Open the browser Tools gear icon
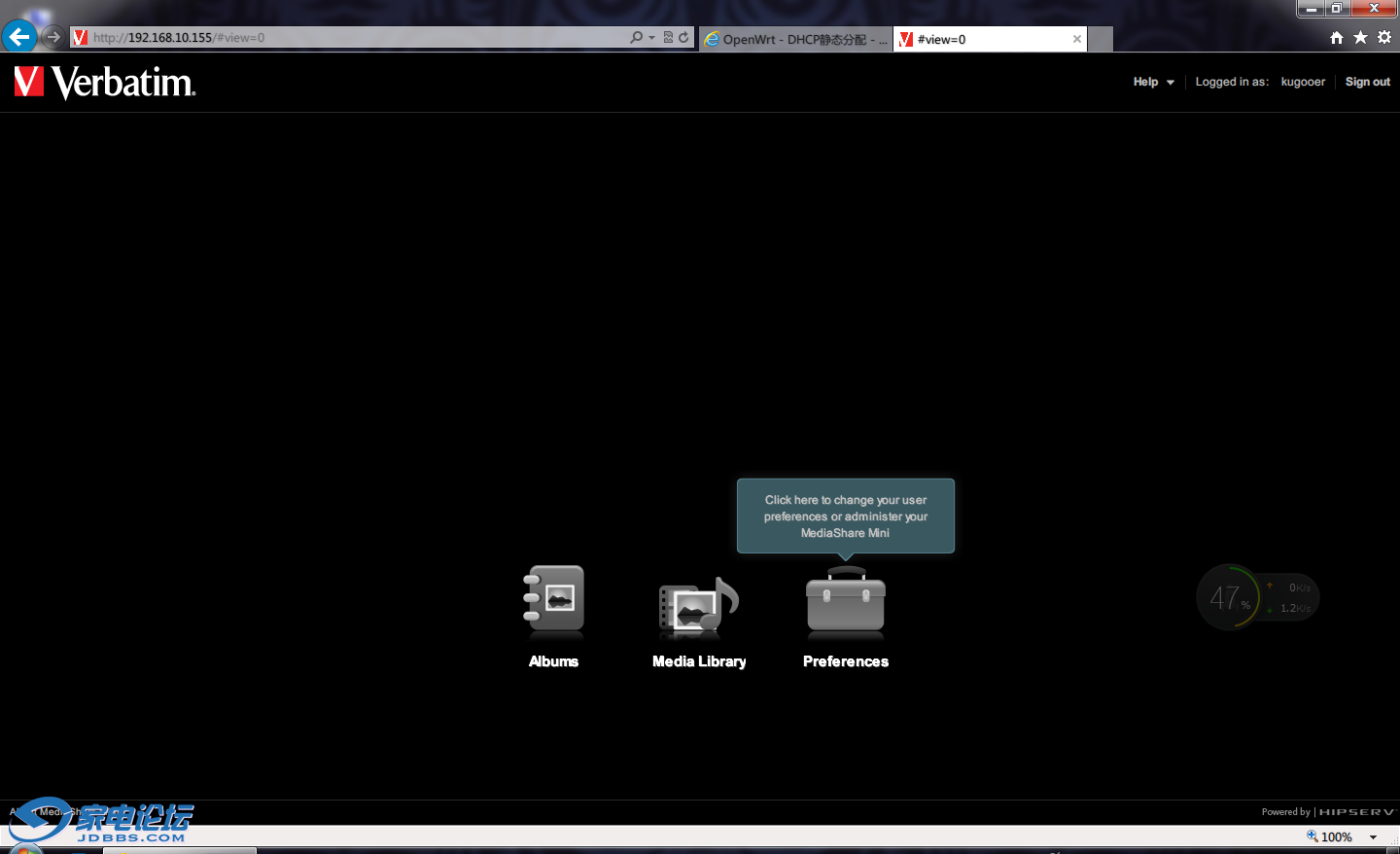1400x854 pixels. point(1384,37)
